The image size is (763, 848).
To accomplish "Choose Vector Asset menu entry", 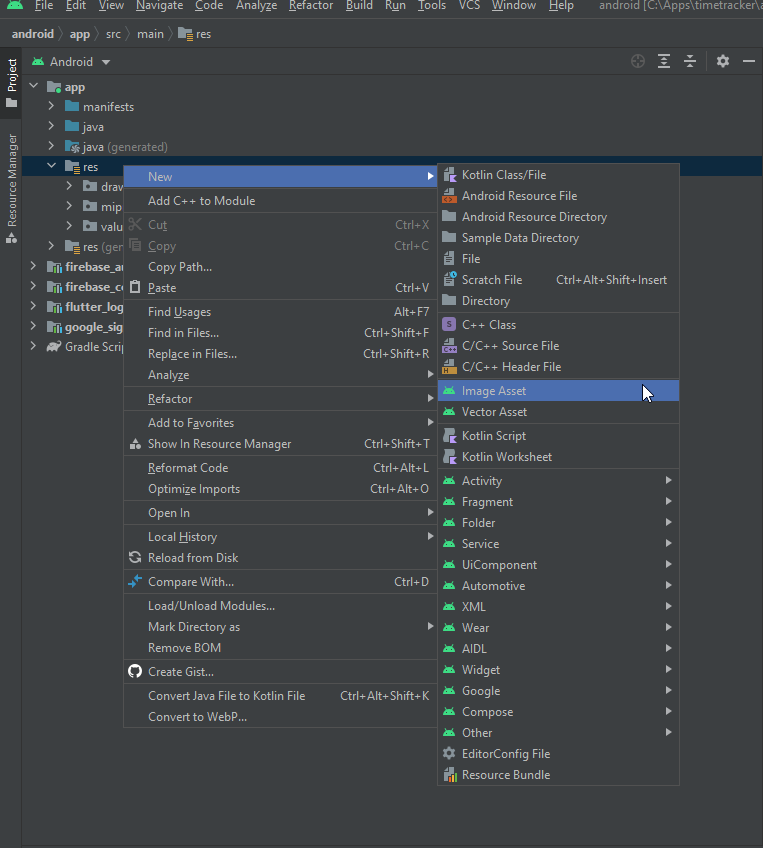I will [x=494, y=412].
